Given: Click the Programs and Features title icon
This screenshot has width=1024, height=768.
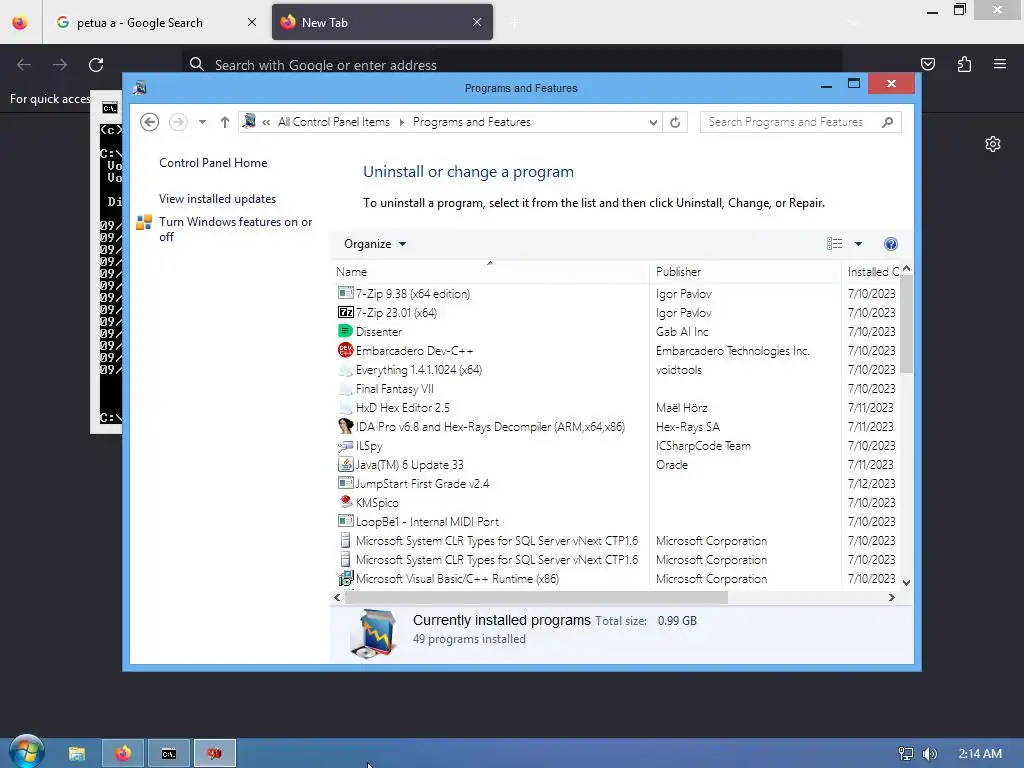Looking at the screenshot, I should 139,88.
